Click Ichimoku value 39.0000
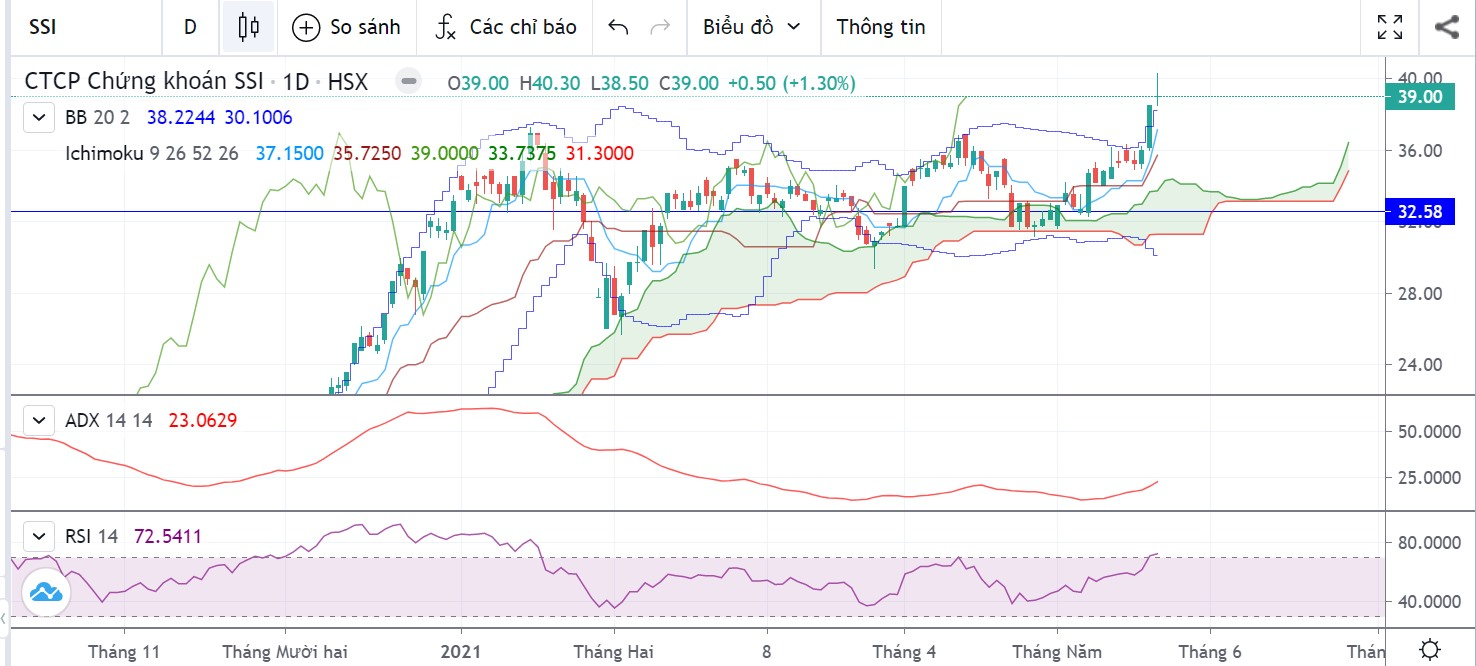Screen dimensions: 1476x666 tap(444, 153)
